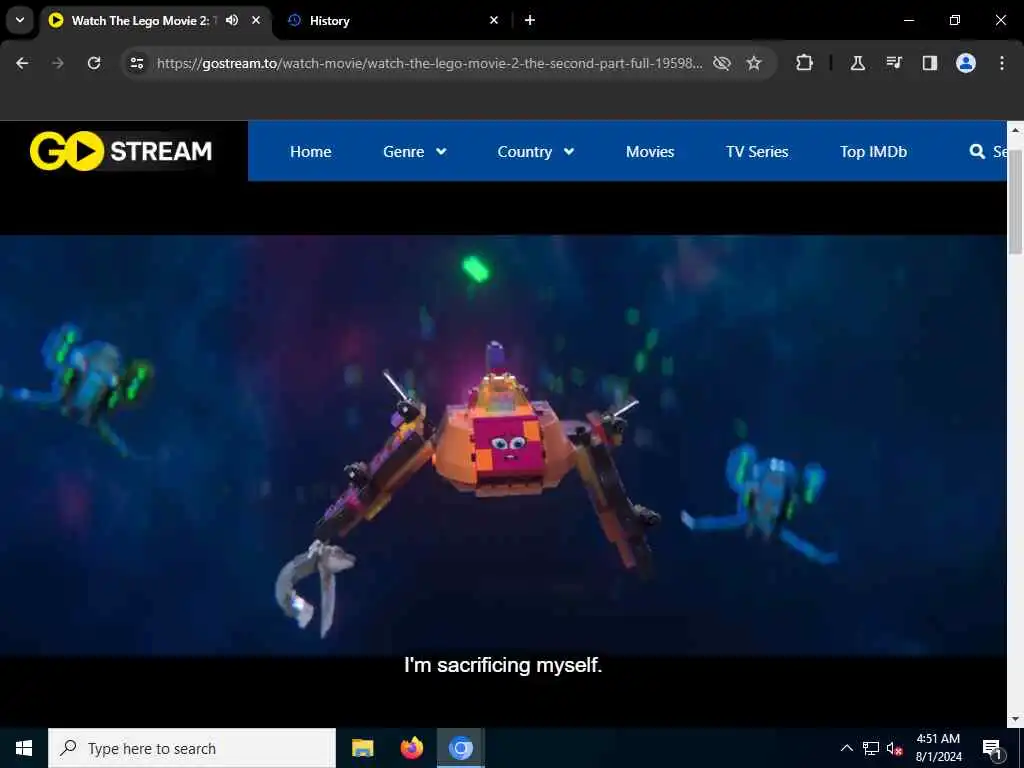The image size is (1024, 768).
Task: Open the tab search dropdown
Action: 20,20
